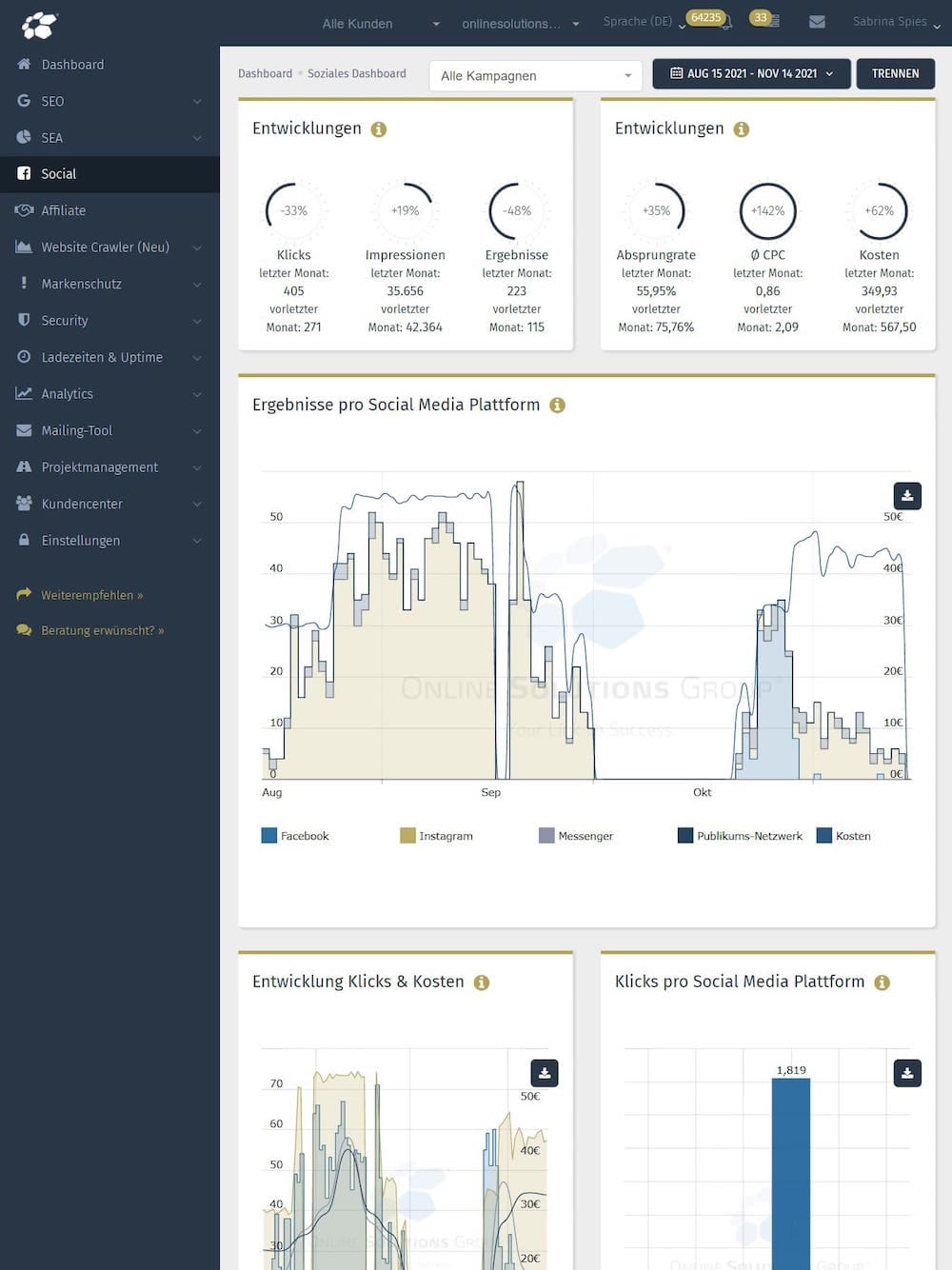Viewport: 952px width, 1270px height.
Task: Toggle Facebook series in chart legend
Action: 295,836
